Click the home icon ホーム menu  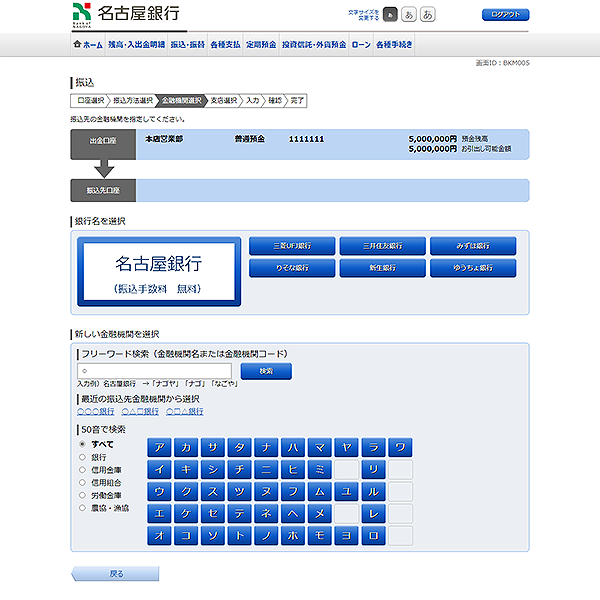coord(88,45)
